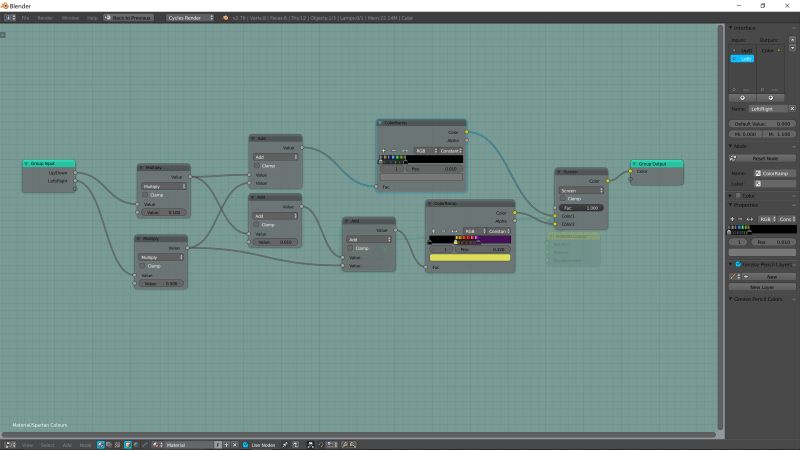Screen dimensions: 800x450
Task: Enable Clamp on Add node feeding lower ColorRamp
Action: click(x=351, y=248)
